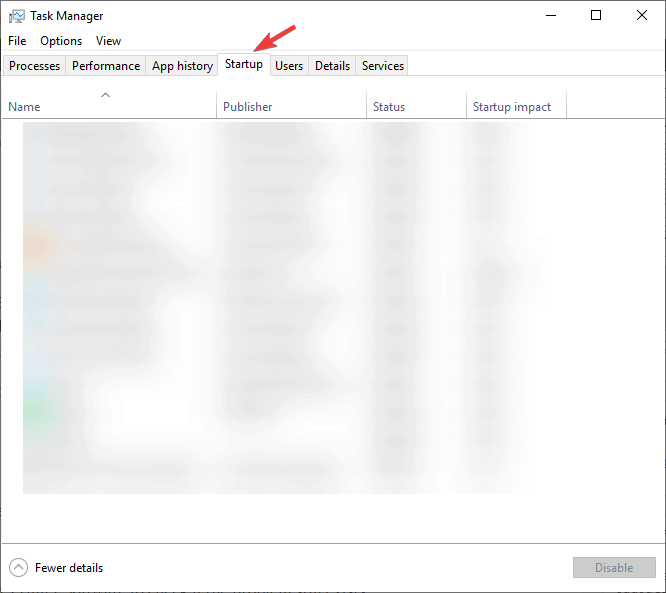Click the Disable button

click(x=614, y=568)
